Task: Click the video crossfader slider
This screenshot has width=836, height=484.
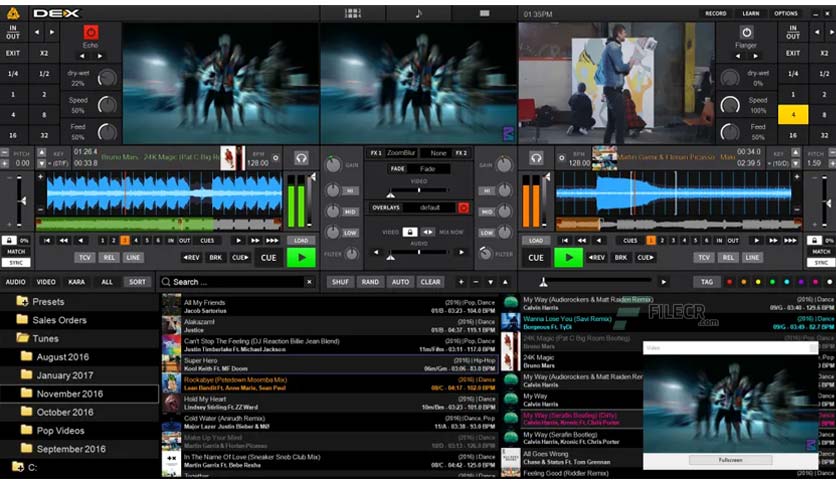Action: coord(419,192)
